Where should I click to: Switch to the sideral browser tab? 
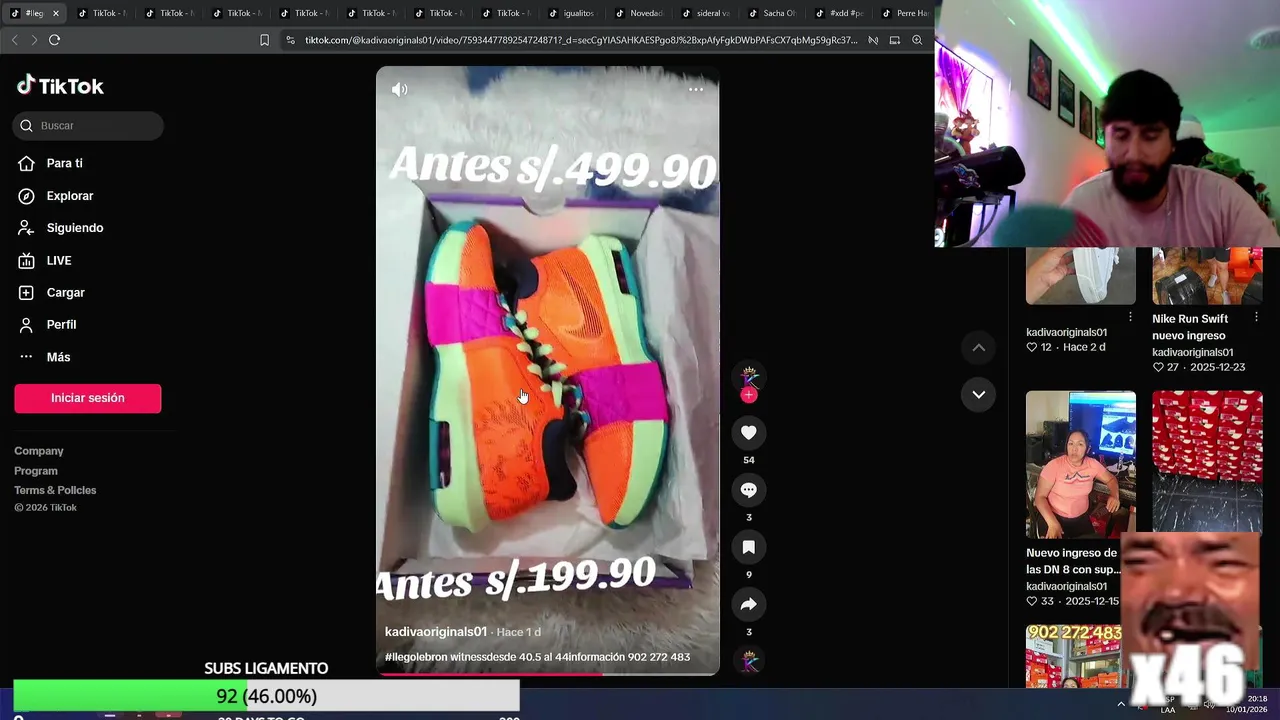[x=705, y=13]
